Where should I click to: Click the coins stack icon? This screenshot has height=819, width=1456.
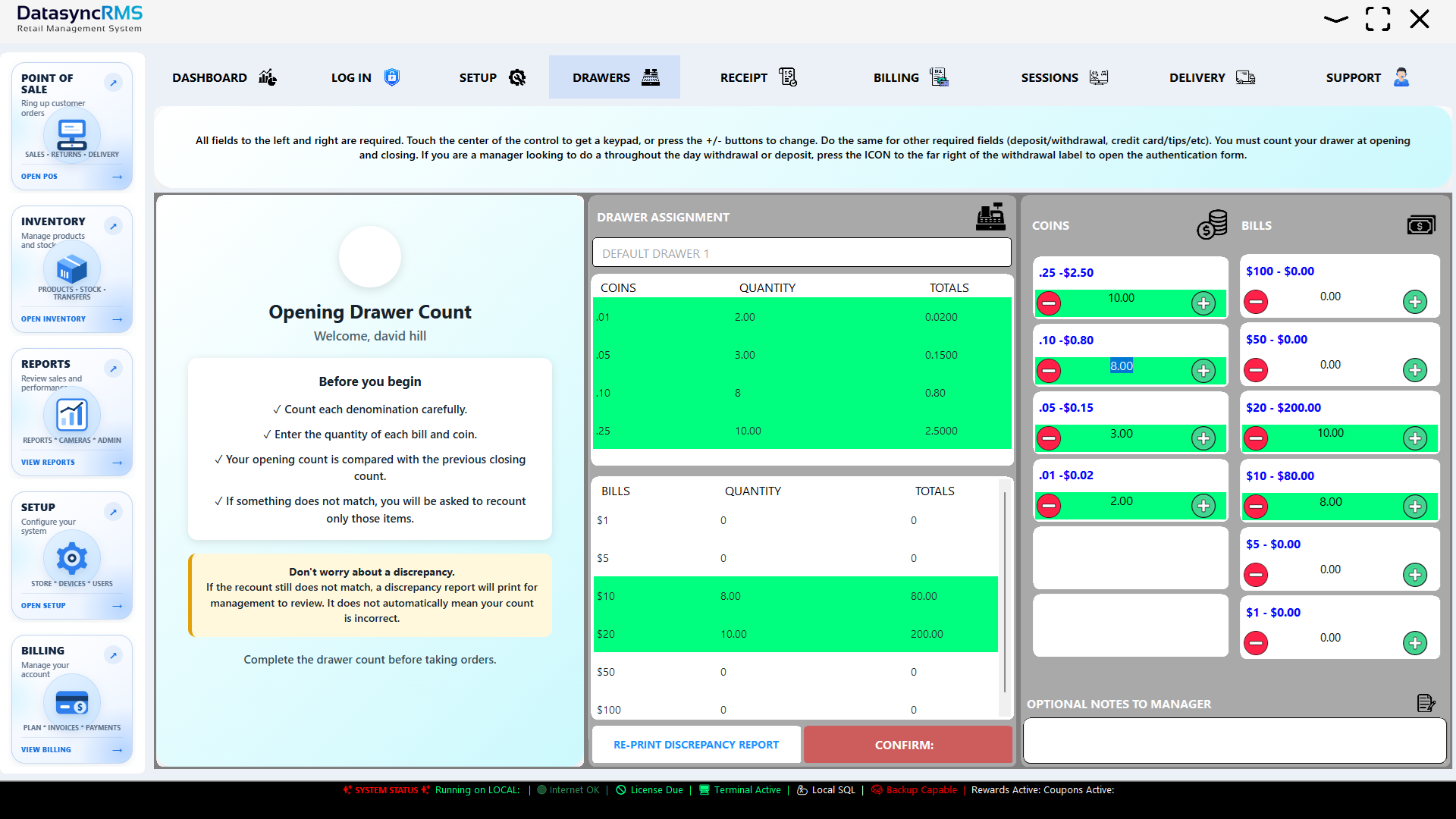click(1212, 225)
